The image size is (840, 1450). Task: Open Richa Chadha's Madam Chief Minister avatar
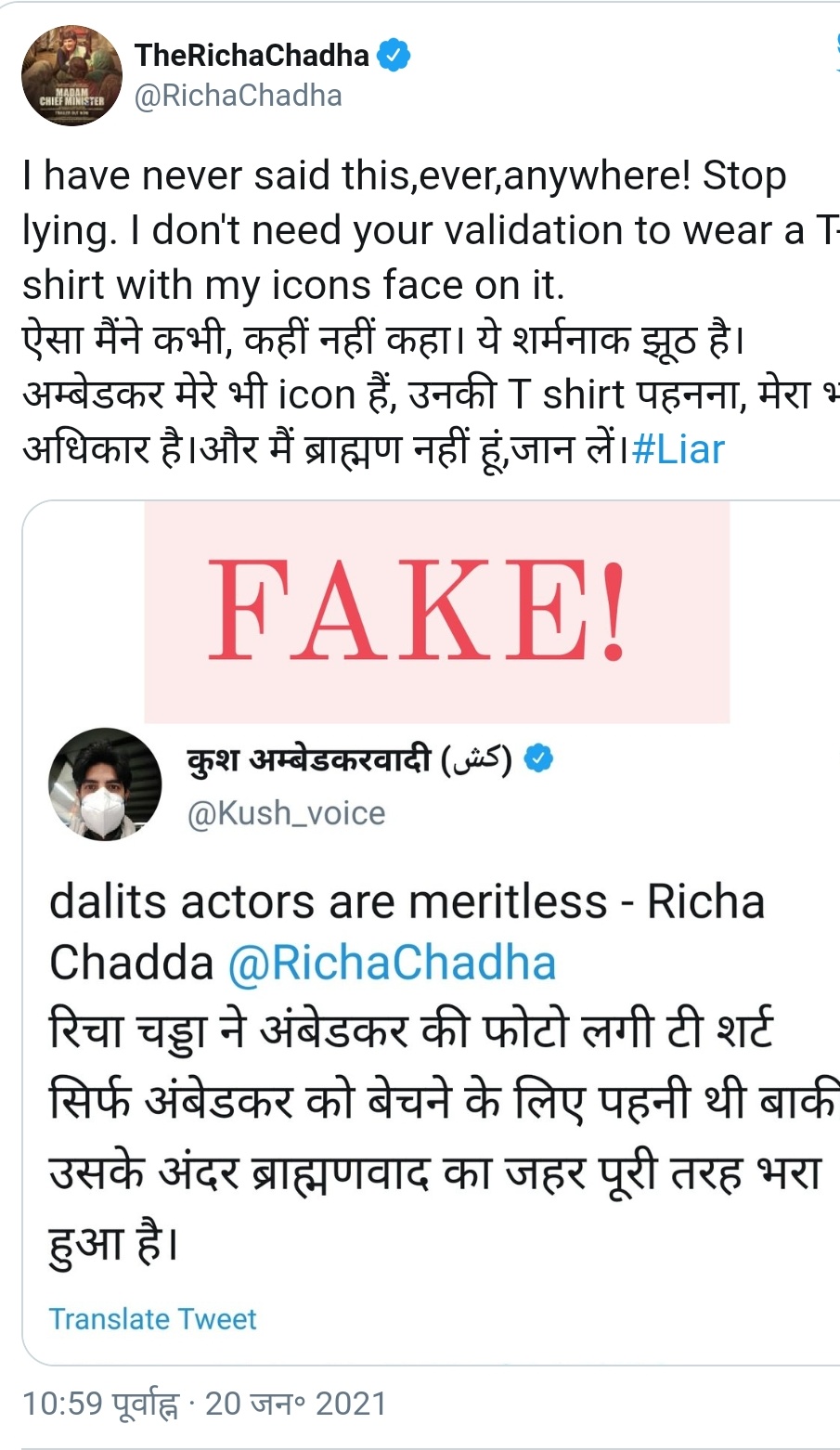[x=72, y=75]
